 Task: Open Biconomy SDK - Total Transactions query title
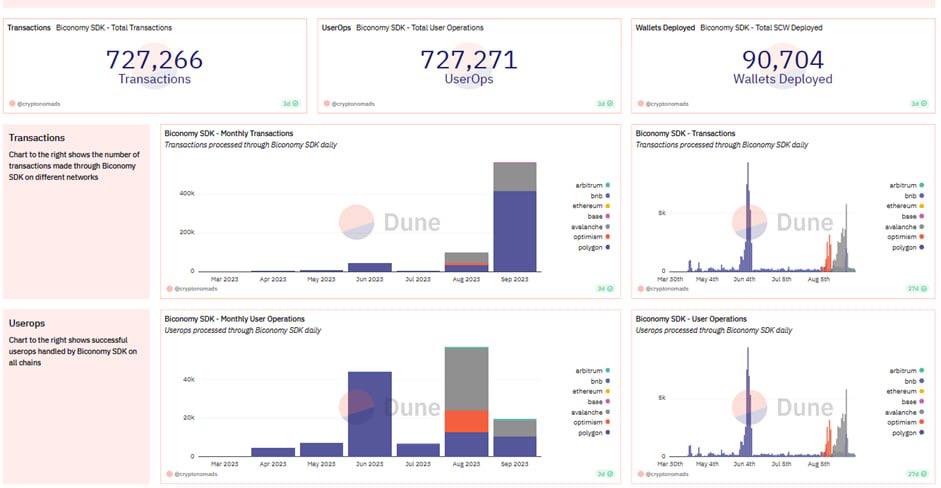point(114,28)
